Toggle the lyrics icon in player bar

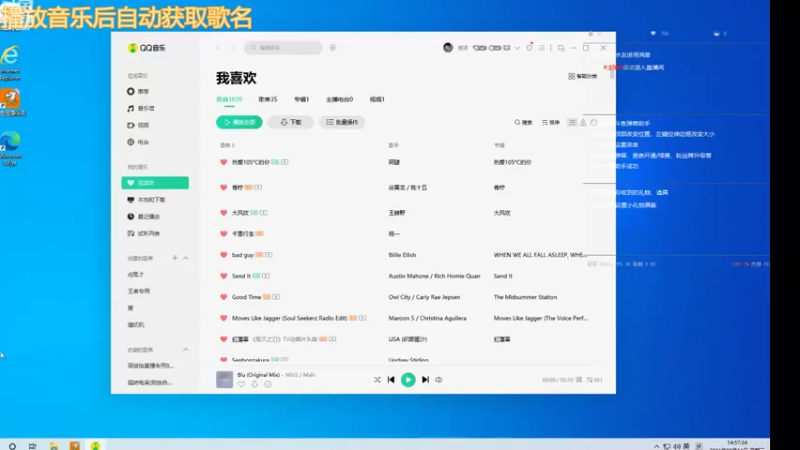(579, 380)
